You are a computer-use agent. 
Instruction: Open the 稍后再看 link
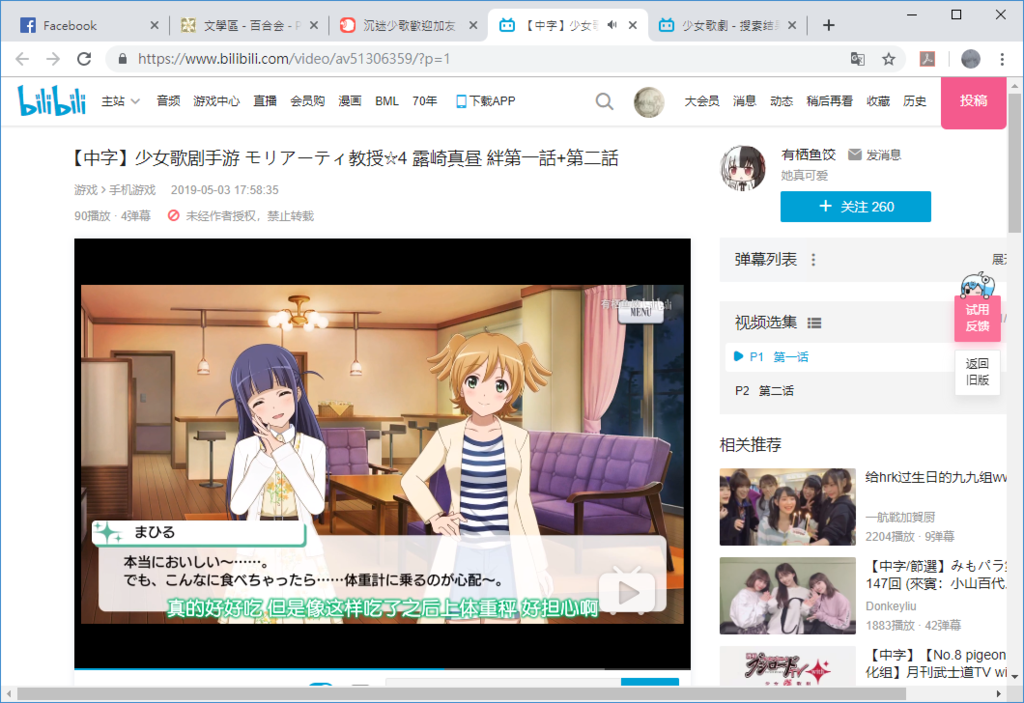coord(829,101)
